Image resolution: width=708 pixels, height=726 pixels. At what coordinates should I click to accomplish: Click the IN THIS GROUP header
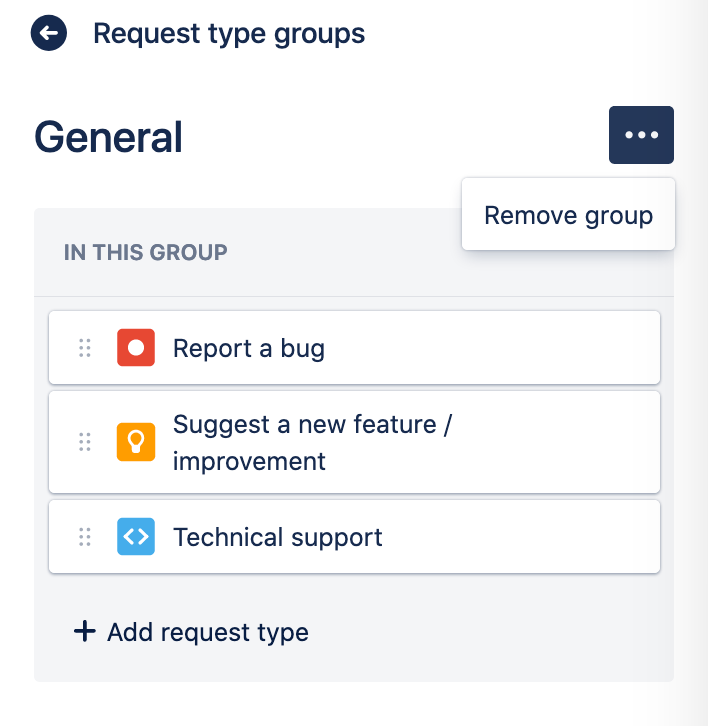click(146, 252)
